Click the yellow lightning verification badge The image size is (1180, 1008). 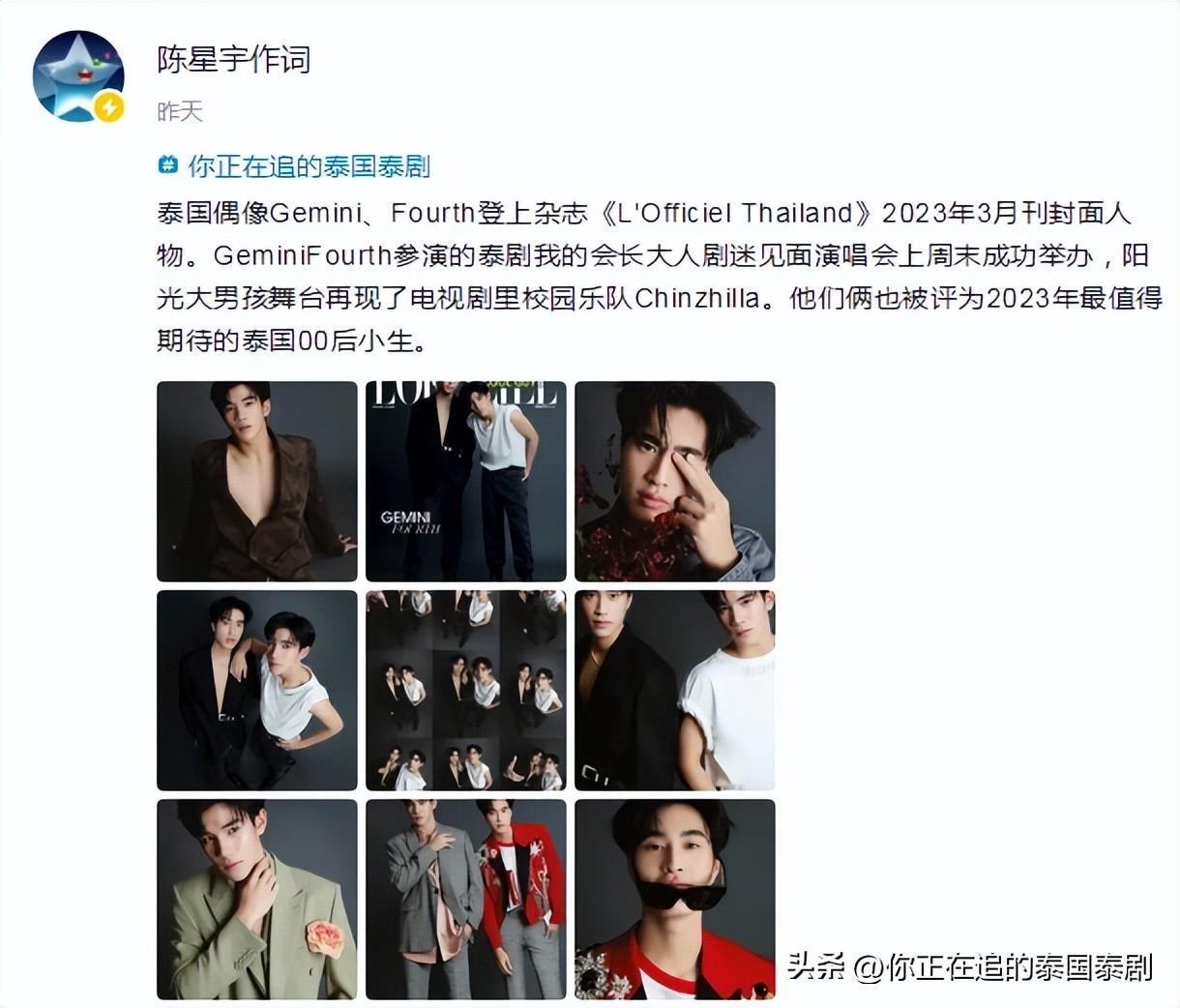click(x=108, y=106)
